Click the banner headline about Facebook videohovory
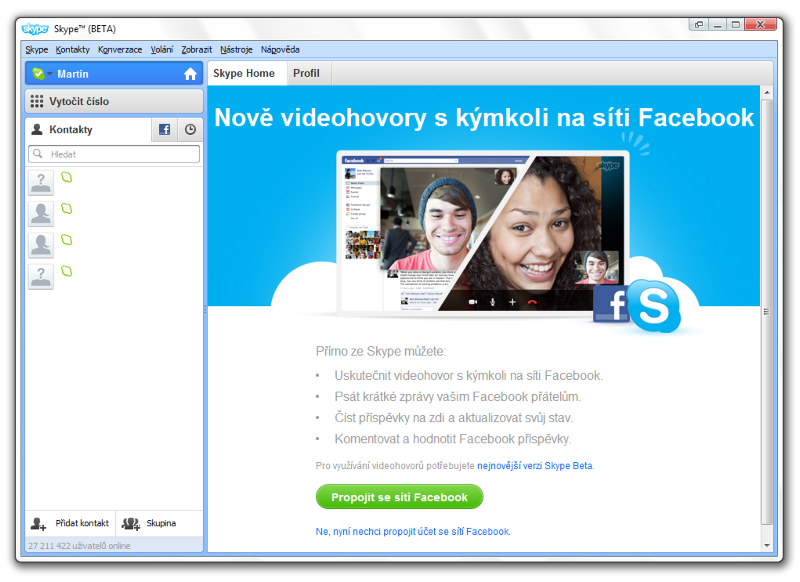 (484, 117)
